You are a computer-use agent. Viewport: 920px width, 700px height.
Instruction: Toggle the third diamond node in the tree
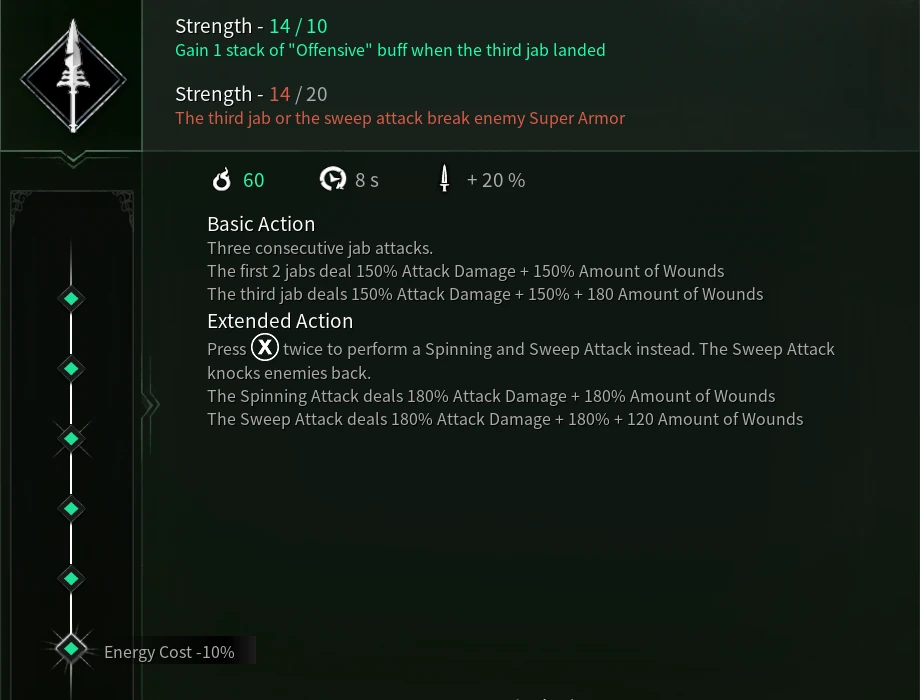(x=71, y=438)
